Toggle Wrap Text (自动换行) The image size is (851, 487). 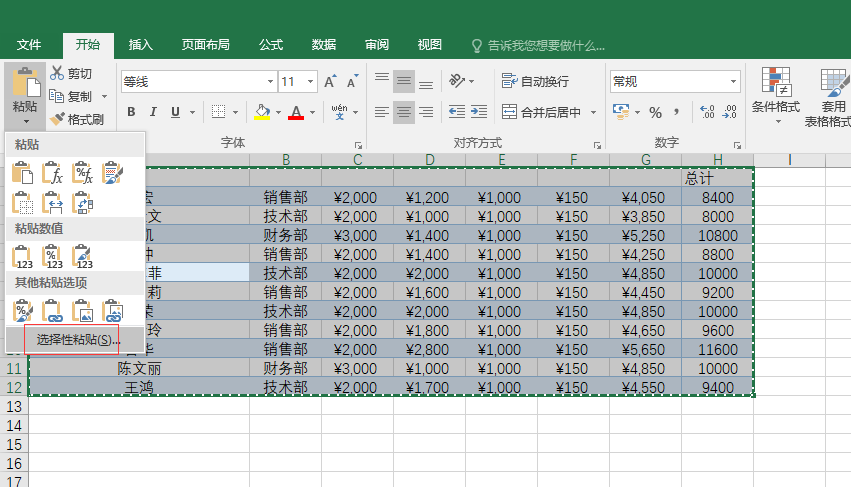[x=535, y=82]
